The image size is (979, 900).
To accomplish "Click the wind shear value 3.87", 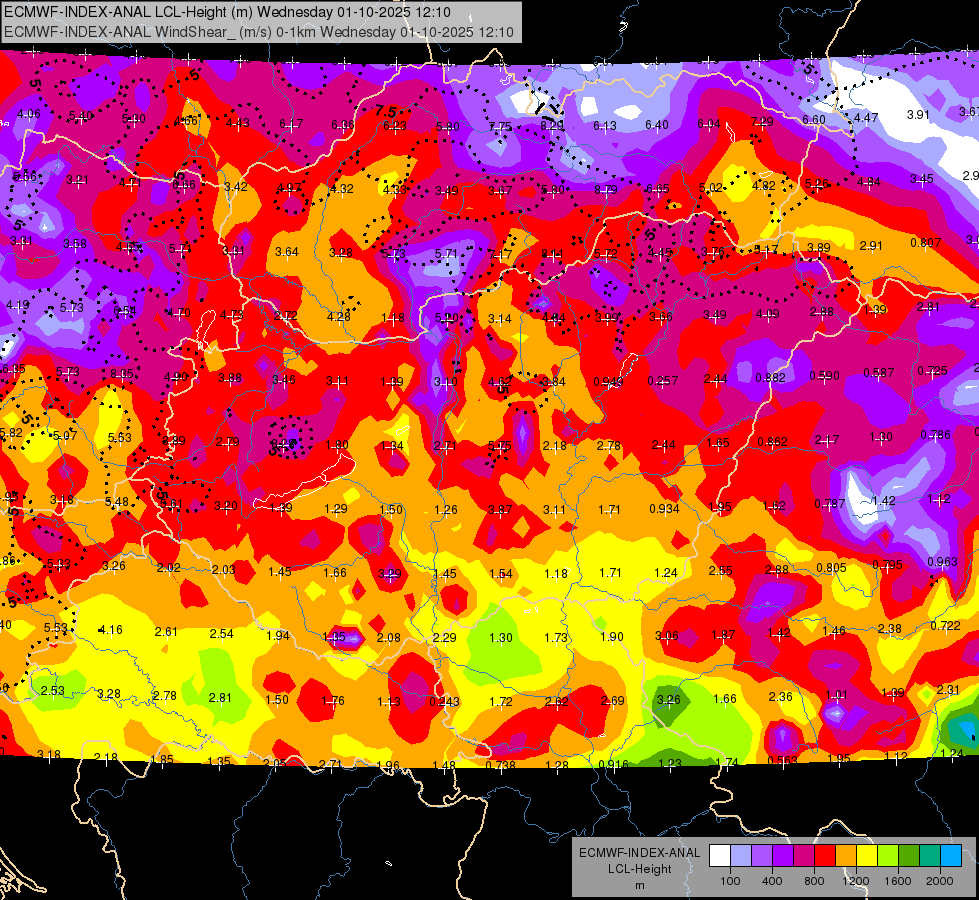I will 500,510.
